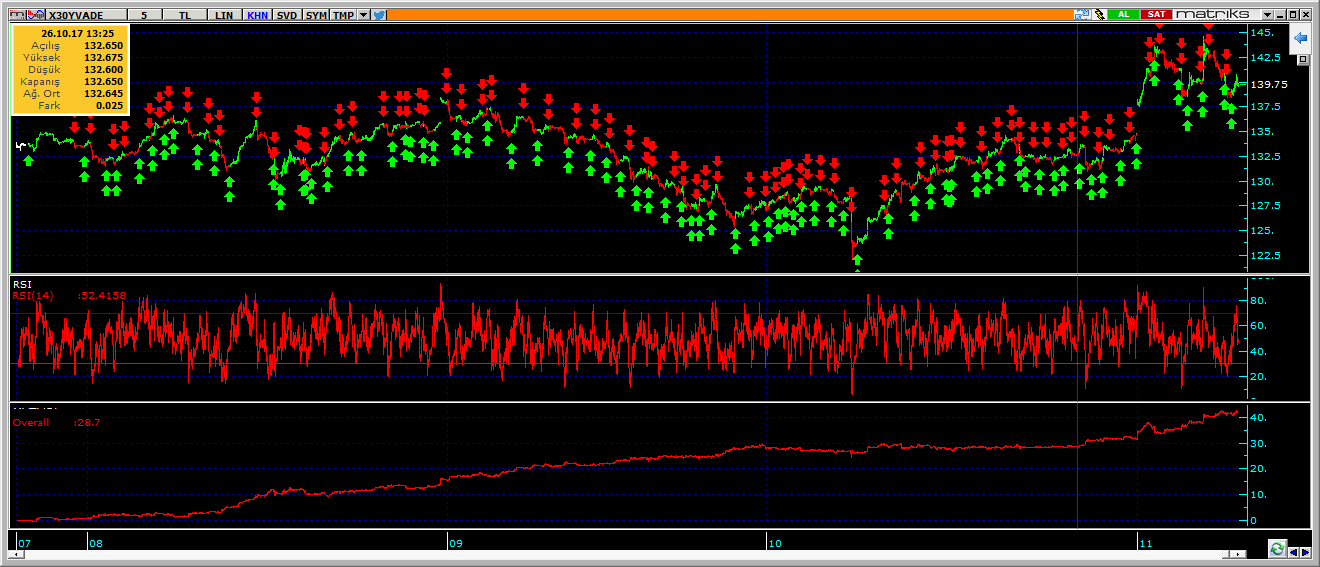Image resolution: width=1320 pixels, height=567 pixels.
Task: Click the 10 month marker on time axis
Action: coord(774,544)
